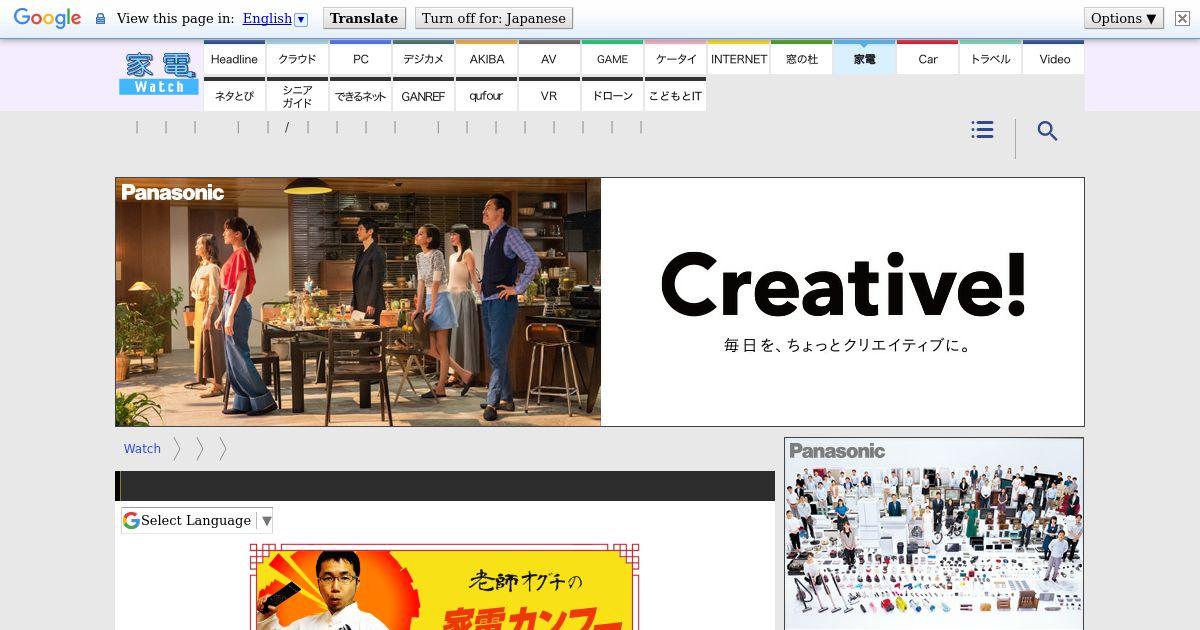Click the Translate button
The width and height of the screenshot is (1200, 630).
coord(364,18)
